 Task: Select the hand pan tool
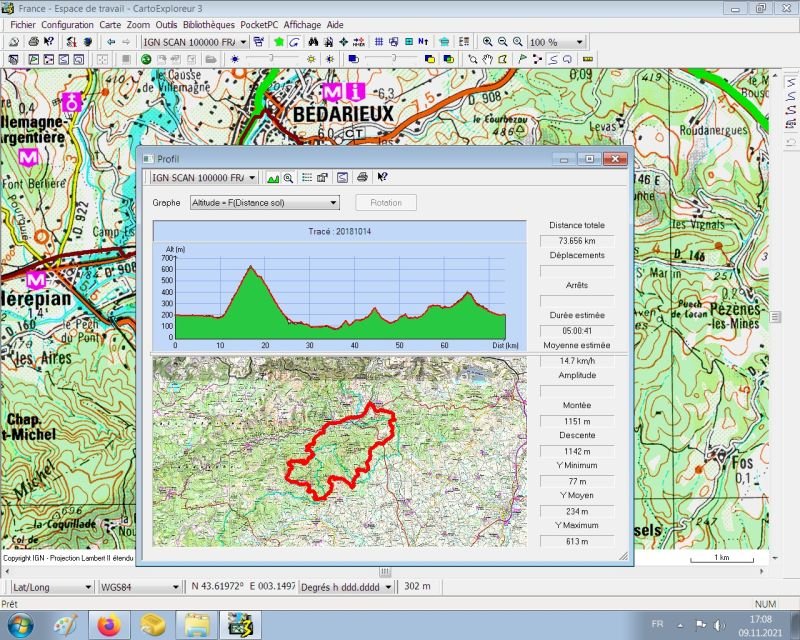[488, 59]
